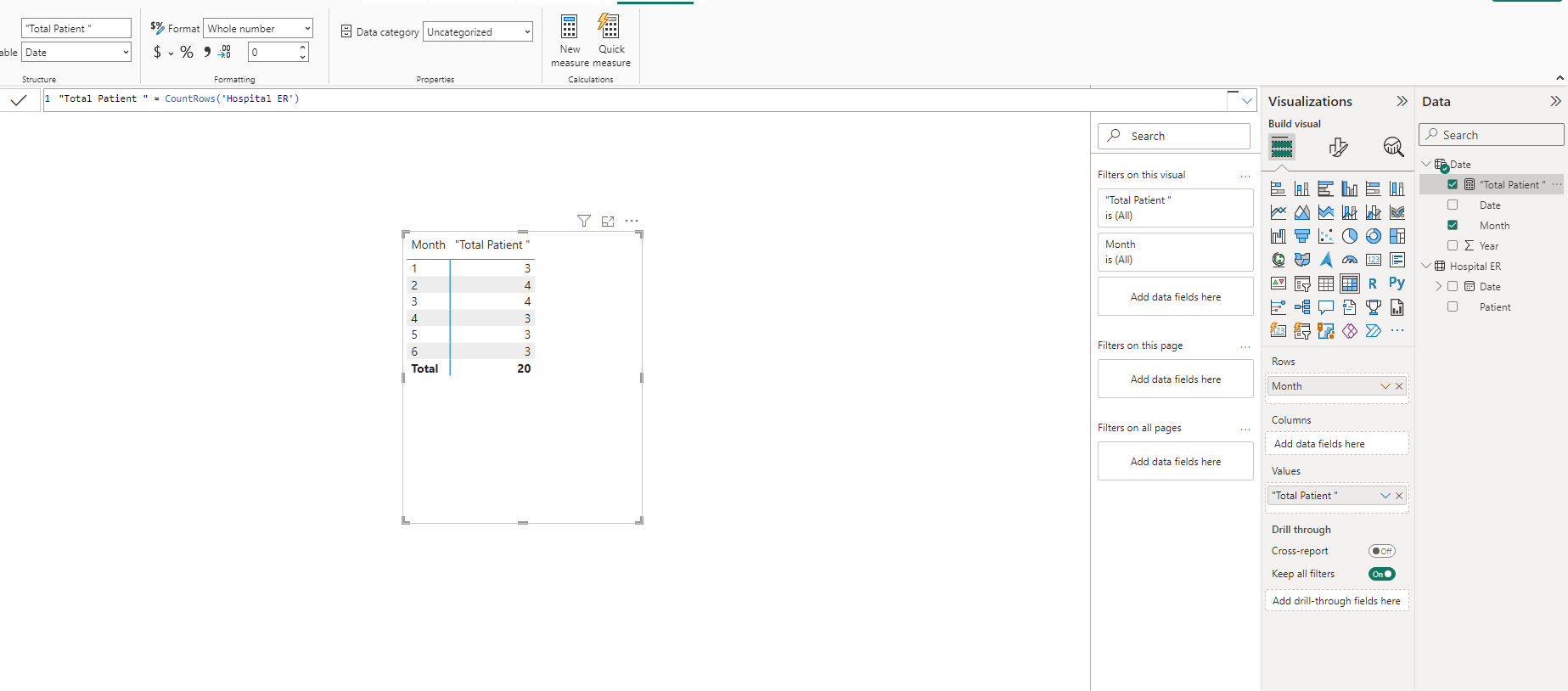Select the Treemap visual
Screen dimensions: 1568x691
pos(1397,236)
